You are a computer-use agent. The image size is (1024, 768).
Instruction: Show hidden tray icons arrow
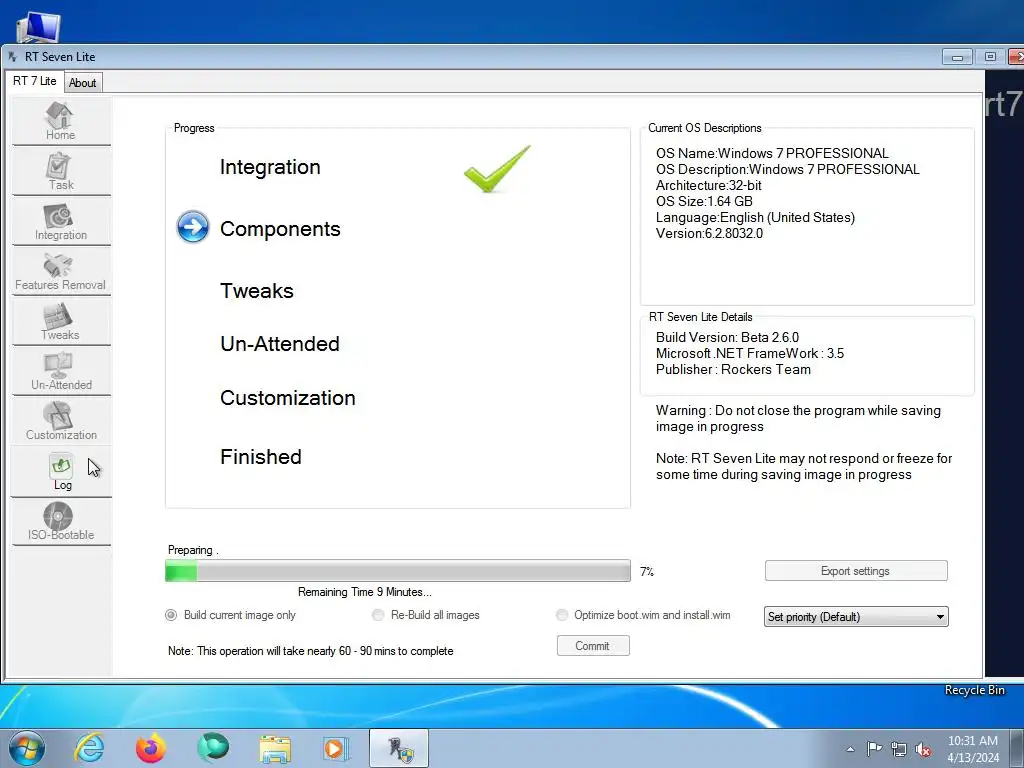click(850, 749)
